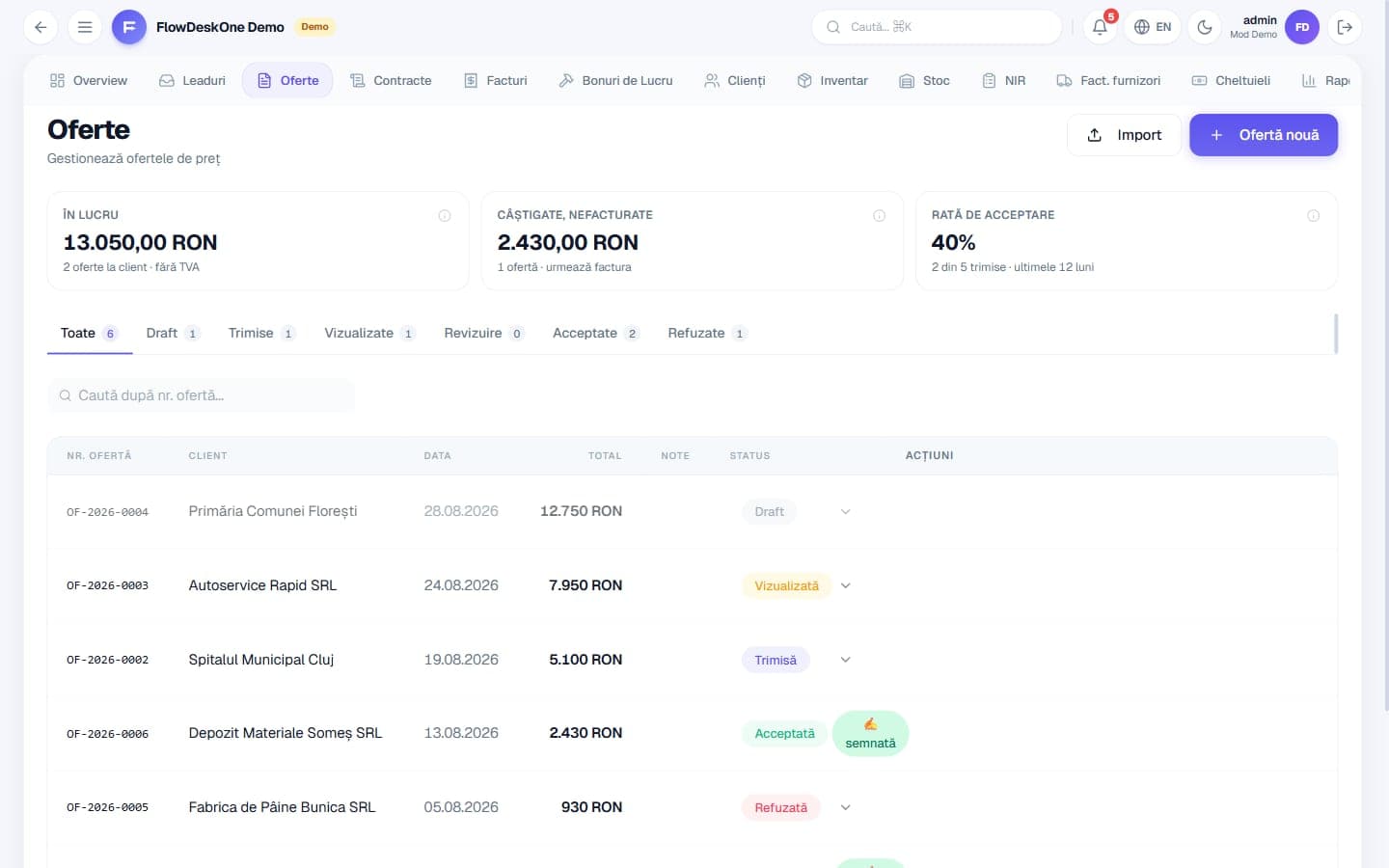This screenshot has height=868, width=1389.
Task: Sort by the Total column header
Action: coord(605,455)
